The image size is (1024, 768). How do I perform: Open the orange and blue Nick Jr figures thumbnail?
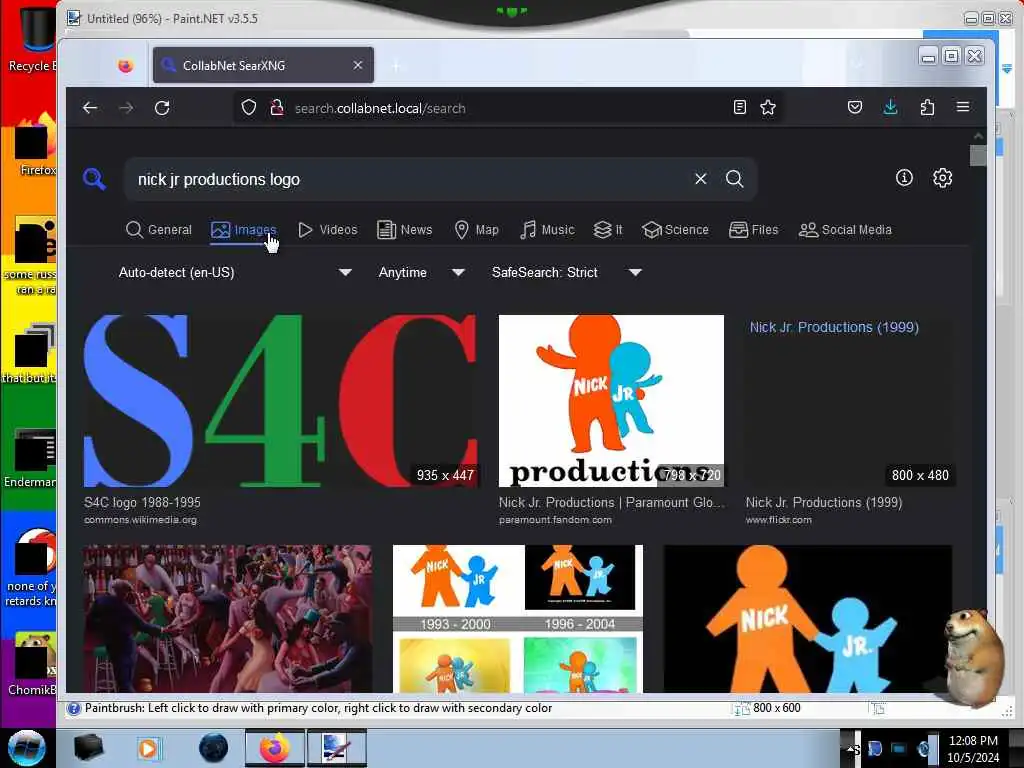pyautogui.click(x=808, y=618)
